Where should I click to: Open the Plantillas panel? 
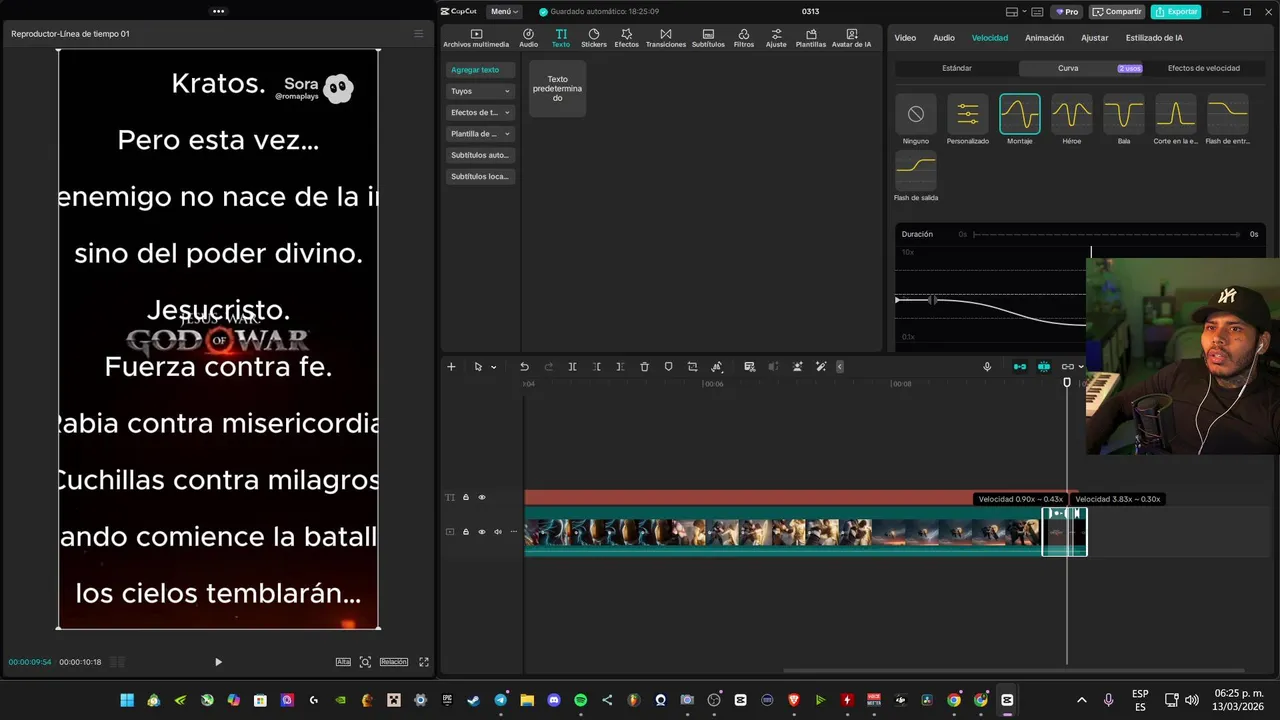point(811,38)
